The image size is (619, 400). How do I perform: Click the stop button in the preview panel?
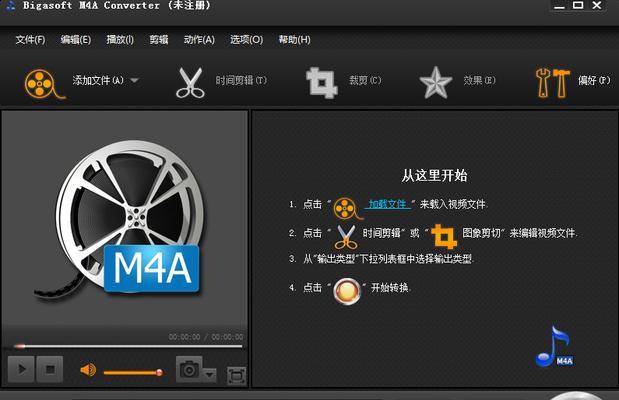(x=50, y=369)
